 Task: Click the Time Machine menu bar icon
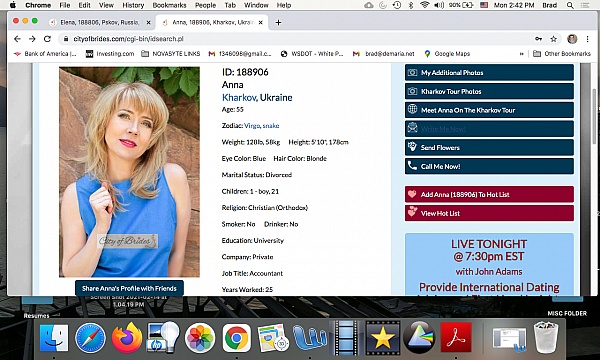pyautogui.click(x=396, y=5)
